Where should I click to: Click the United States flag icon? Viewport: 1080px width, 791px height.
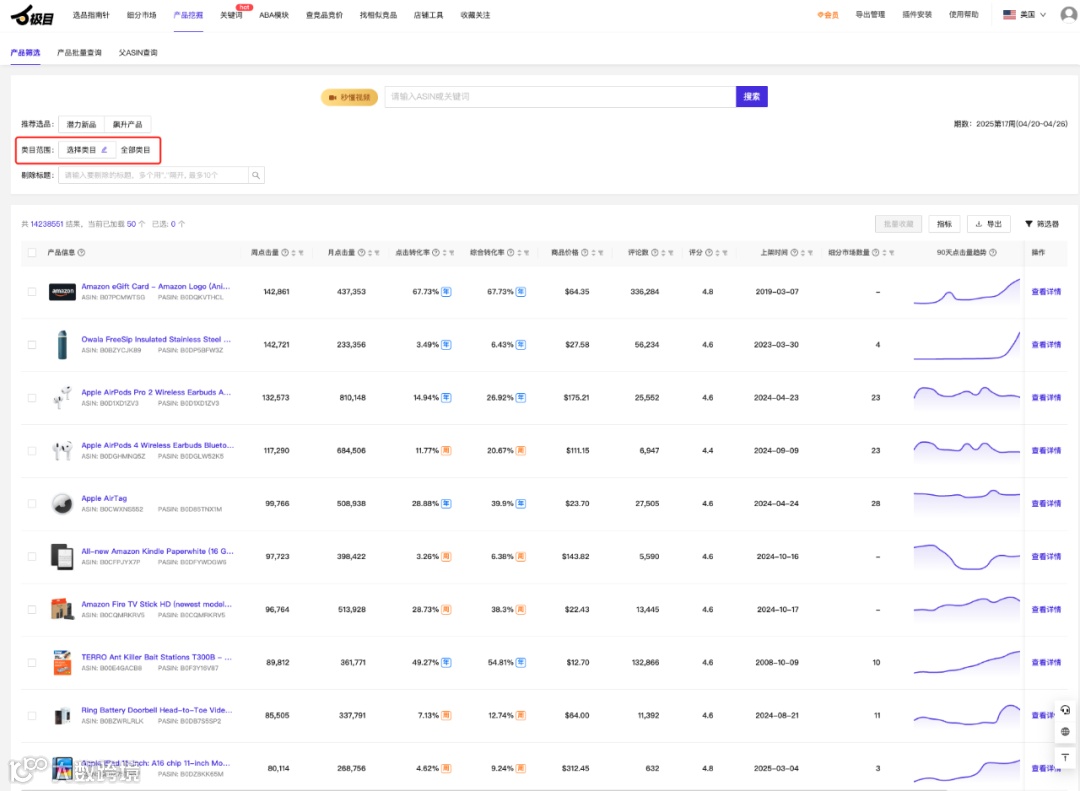[x=1009, y=14]
